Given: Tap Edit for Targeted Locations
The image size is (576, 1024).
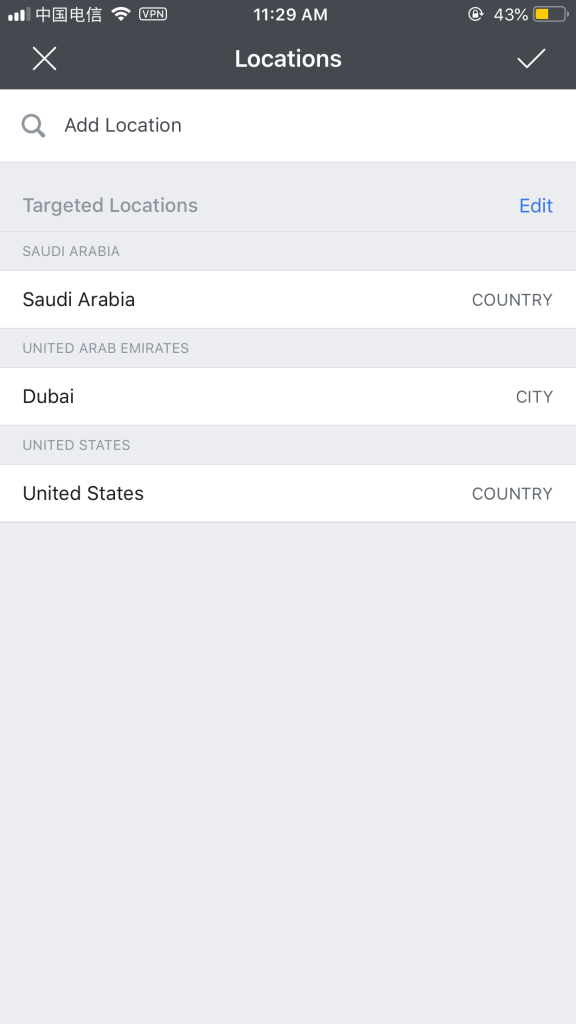Looking at the screenshot, I should pyautogui.click(x=536, y=206).
